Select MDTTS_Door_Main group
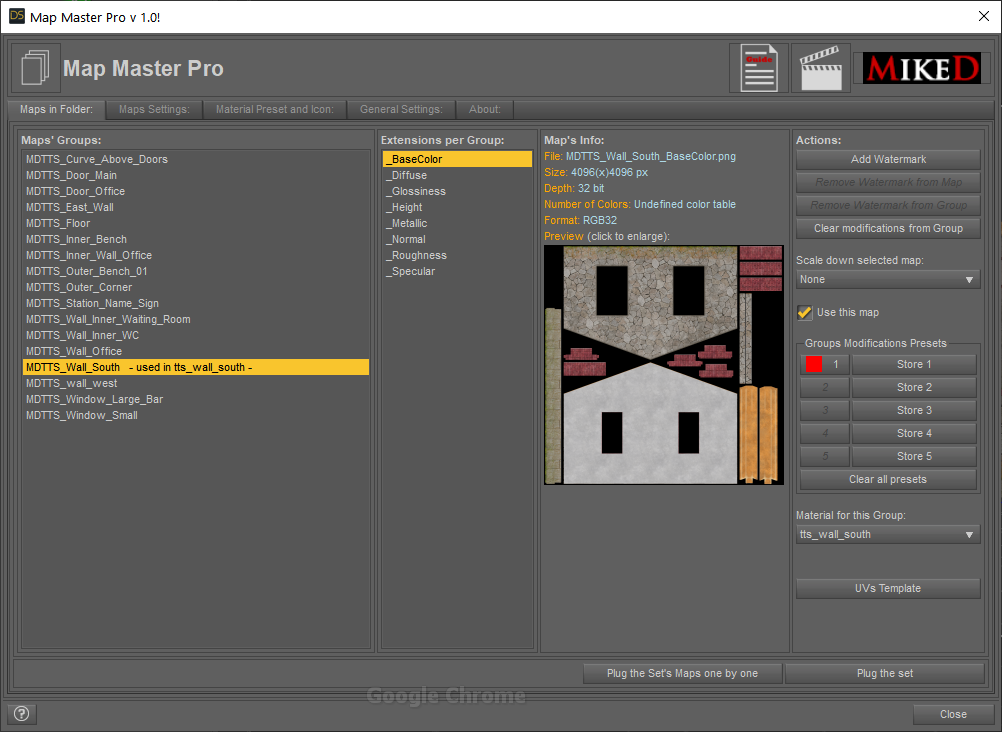The image size is (1002, 732). (196, 175)
